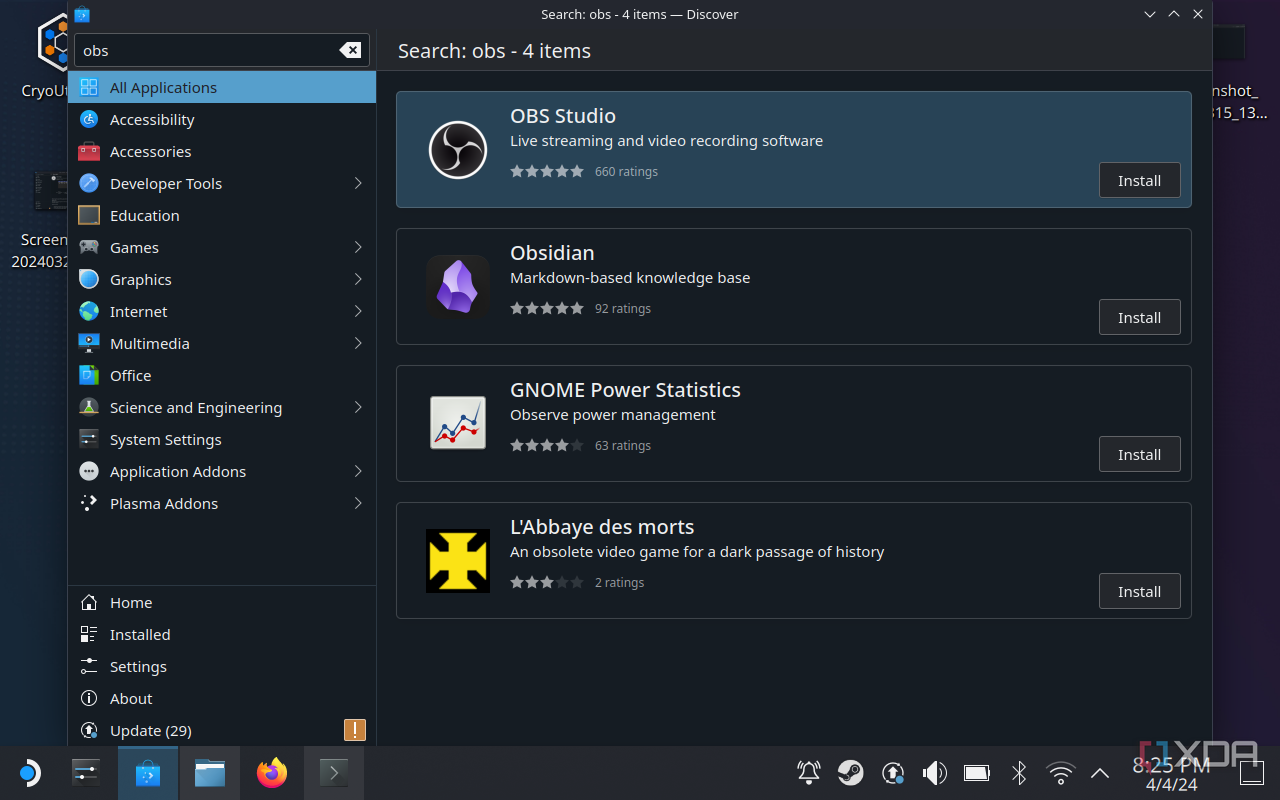
Task: Click the Bluetooth tray icon
Action: pyautogui.click(x=1019, y=772)
